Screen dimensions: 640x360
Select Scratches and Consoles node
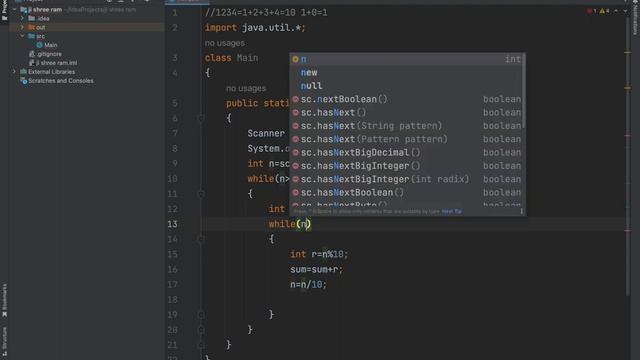[60, 81]
